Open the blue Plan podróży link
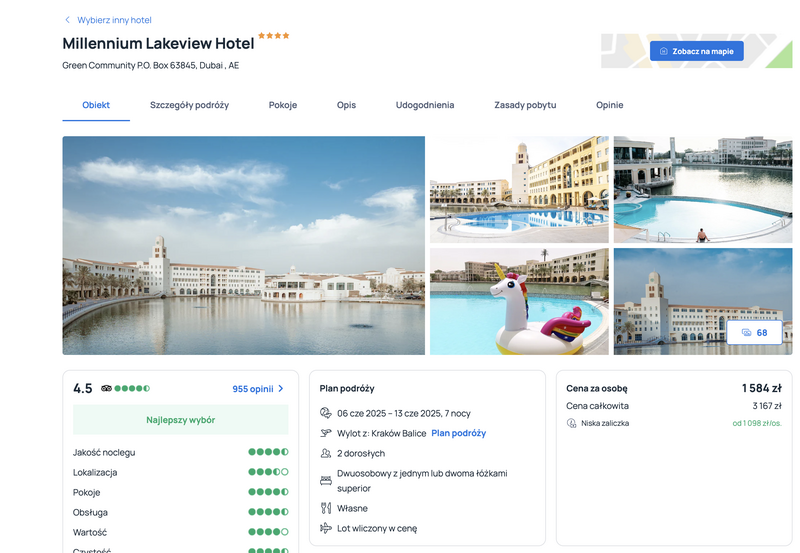Image resolution: width=800 pixels, height=553 pixels. click(459, 433)
